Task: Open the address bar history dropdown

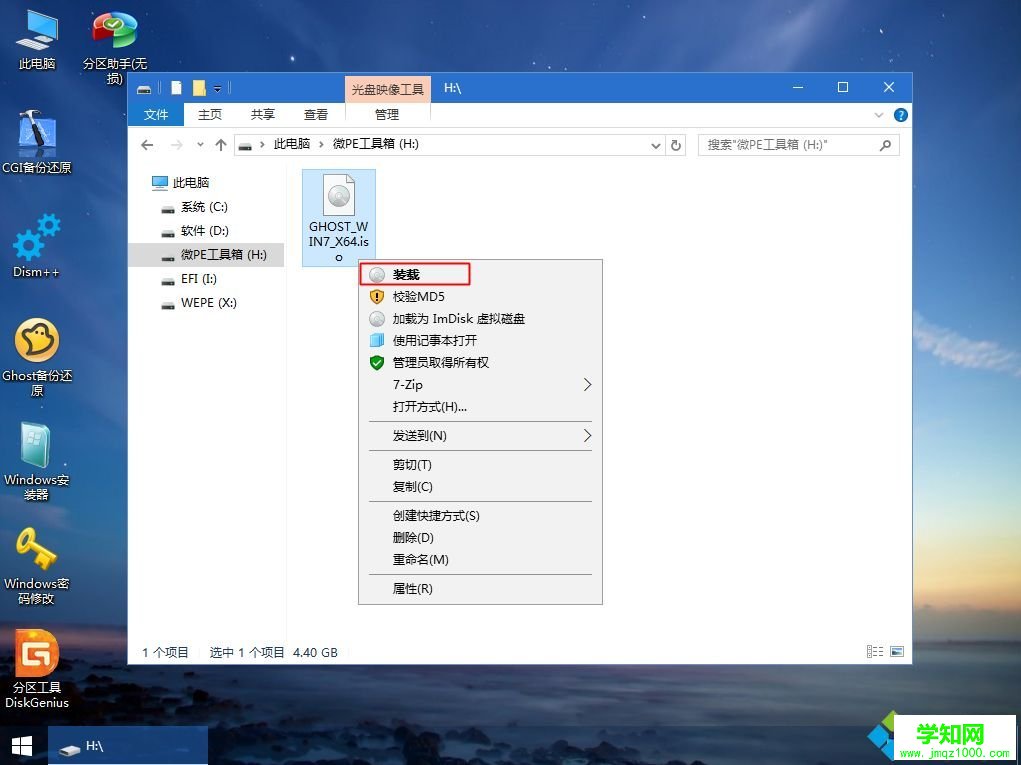Action: [655, 145]
